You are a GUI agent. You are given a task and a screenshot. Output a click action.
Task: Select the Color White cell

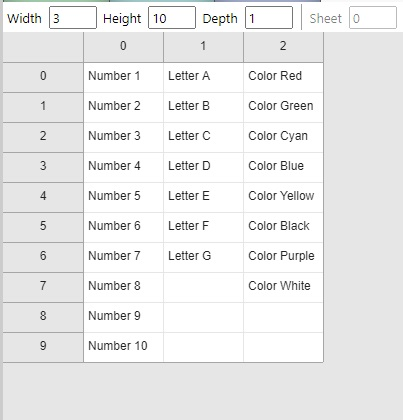[x=283, y=287]
